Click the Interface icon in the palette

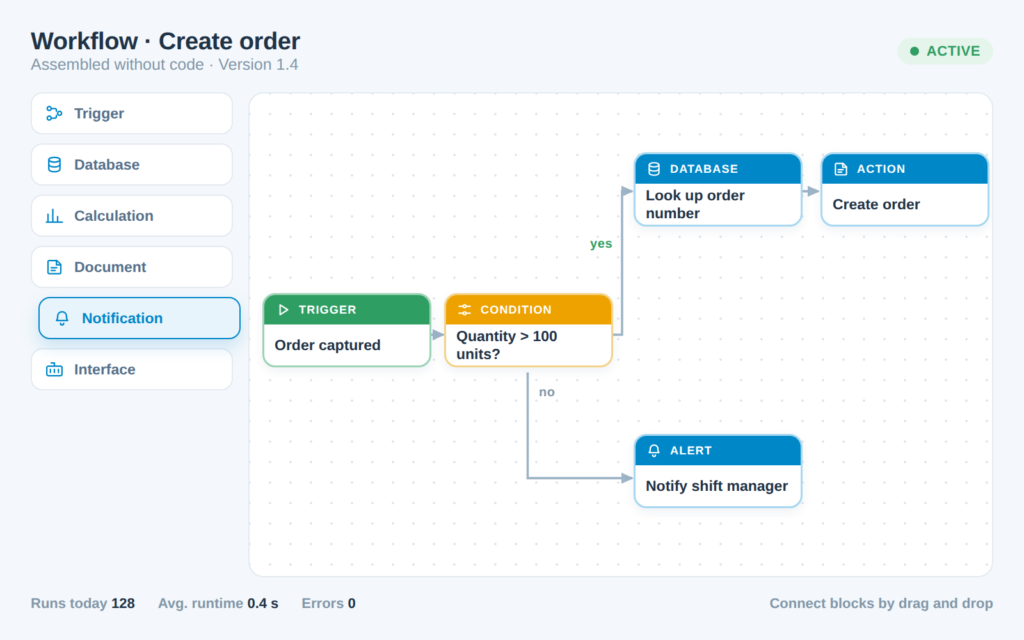point(54,370)
